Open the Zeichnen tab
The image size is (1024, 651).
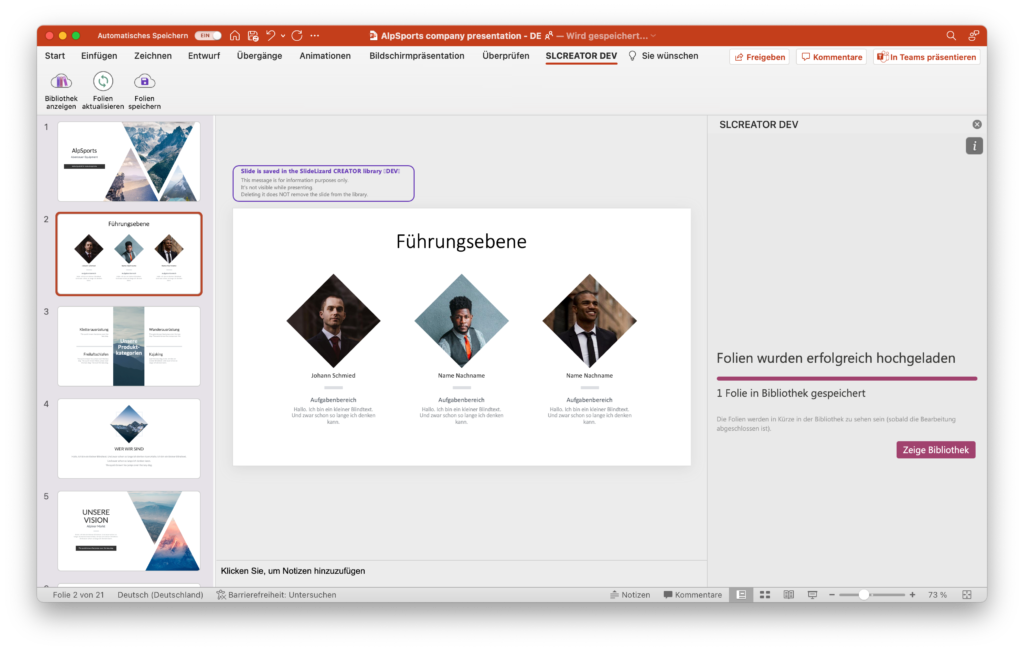153,56
